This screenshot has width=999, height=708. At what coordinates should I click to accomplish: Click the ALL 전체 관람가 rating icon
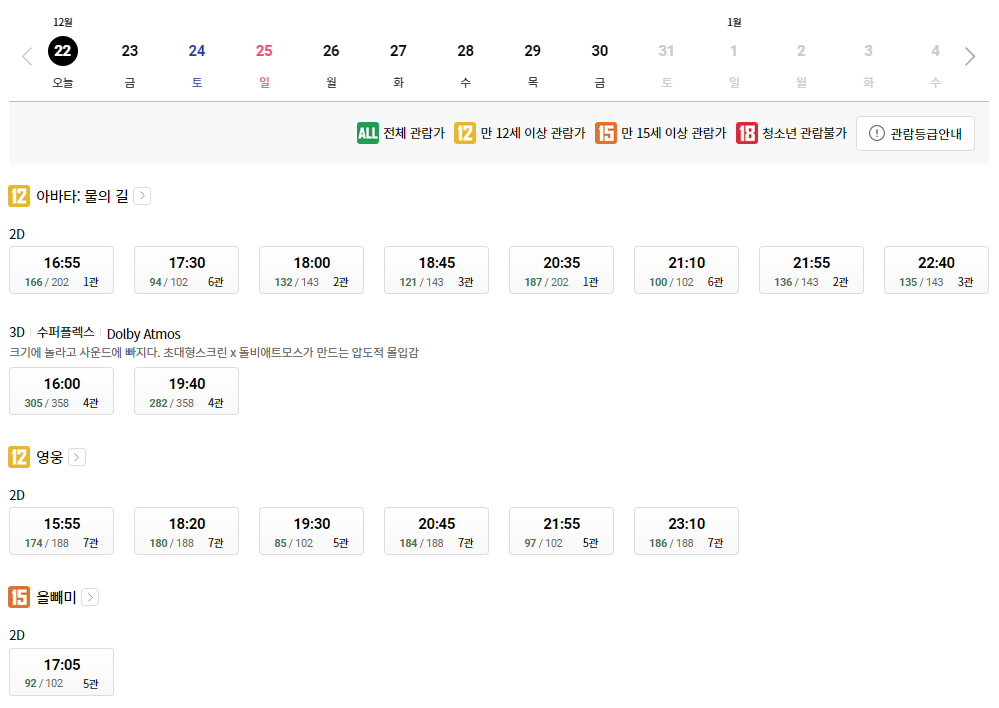369,131
